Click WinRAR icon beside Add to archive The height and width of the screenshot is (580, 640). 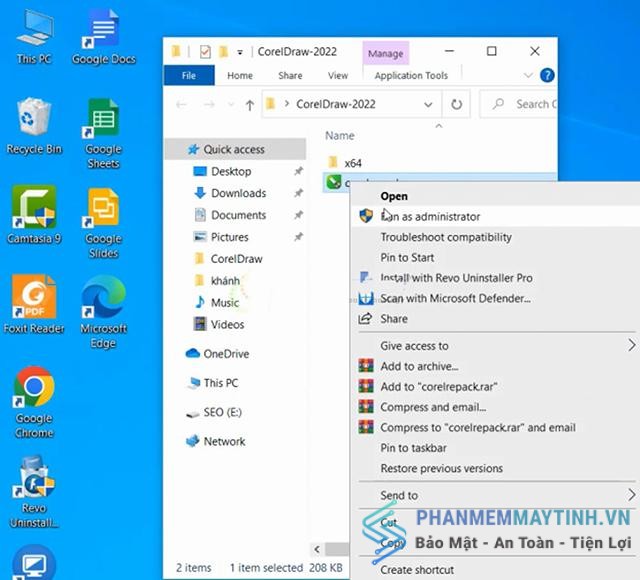(366, 366)
